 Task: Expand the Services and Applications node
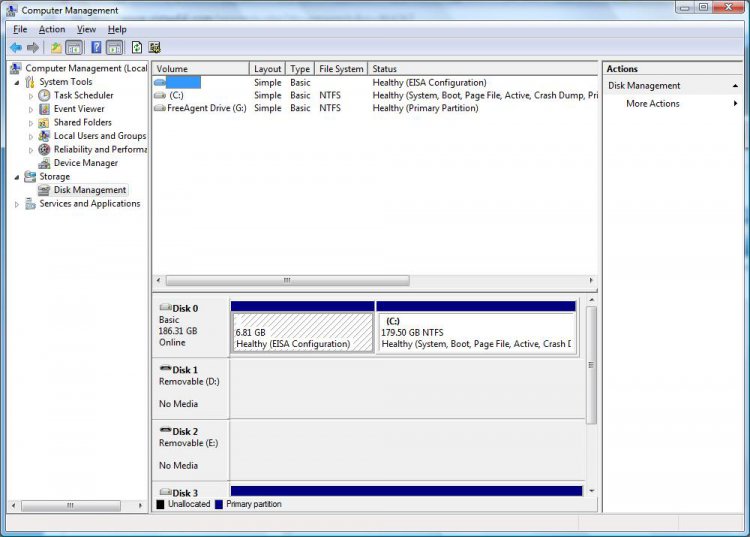17,204
